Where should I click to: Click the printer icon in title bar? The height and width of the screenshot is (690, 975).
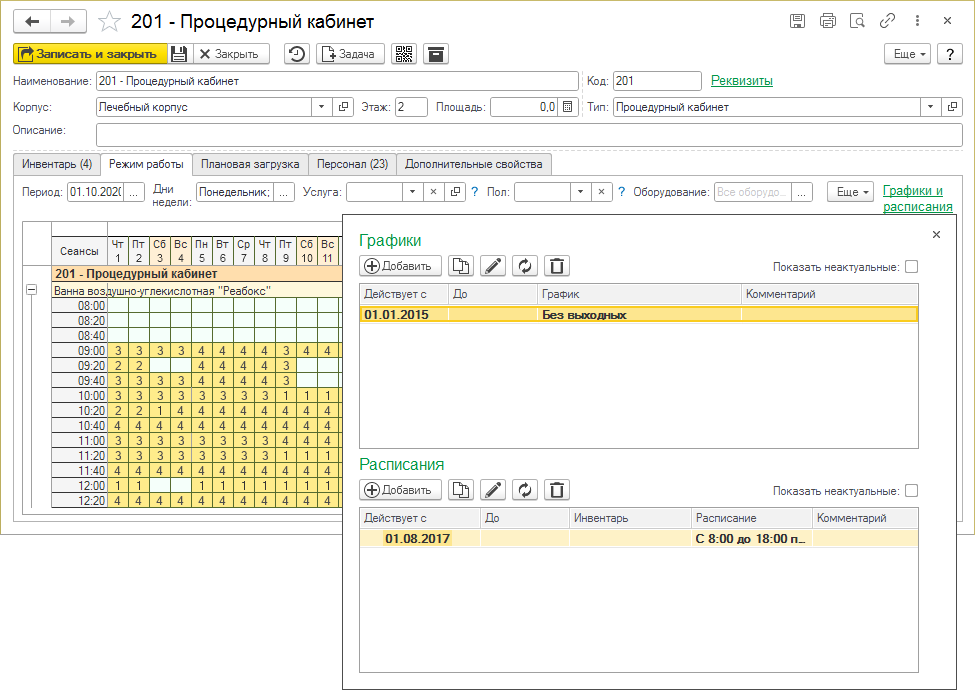[x=827, y=21]
